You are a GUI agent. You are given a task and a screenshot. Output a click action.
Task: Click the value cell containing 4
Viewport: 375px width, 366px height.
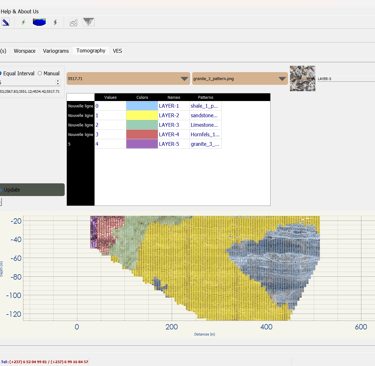[110, 144]
